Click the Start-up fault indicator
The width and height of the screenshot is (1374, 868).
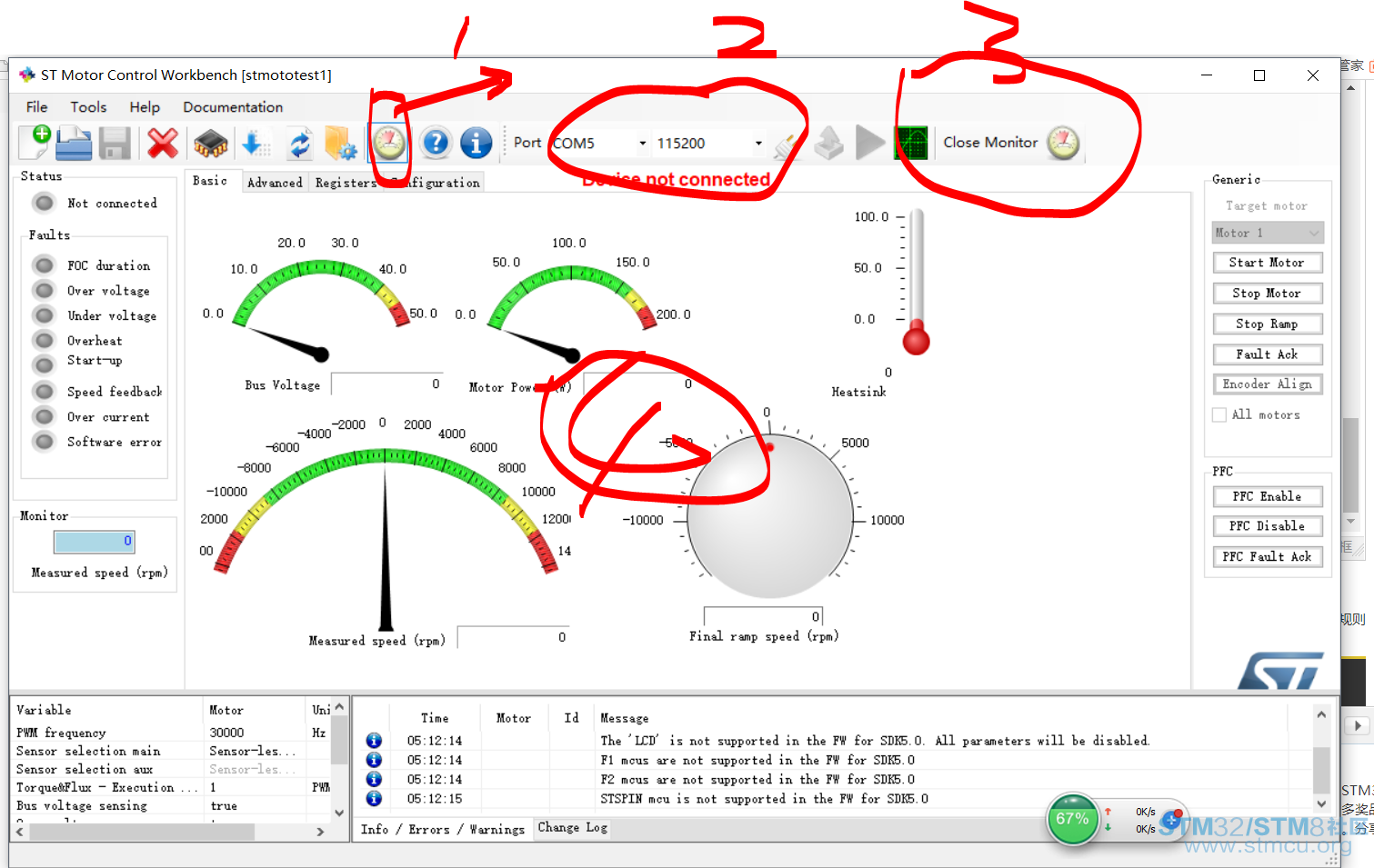tap(43, 364)
